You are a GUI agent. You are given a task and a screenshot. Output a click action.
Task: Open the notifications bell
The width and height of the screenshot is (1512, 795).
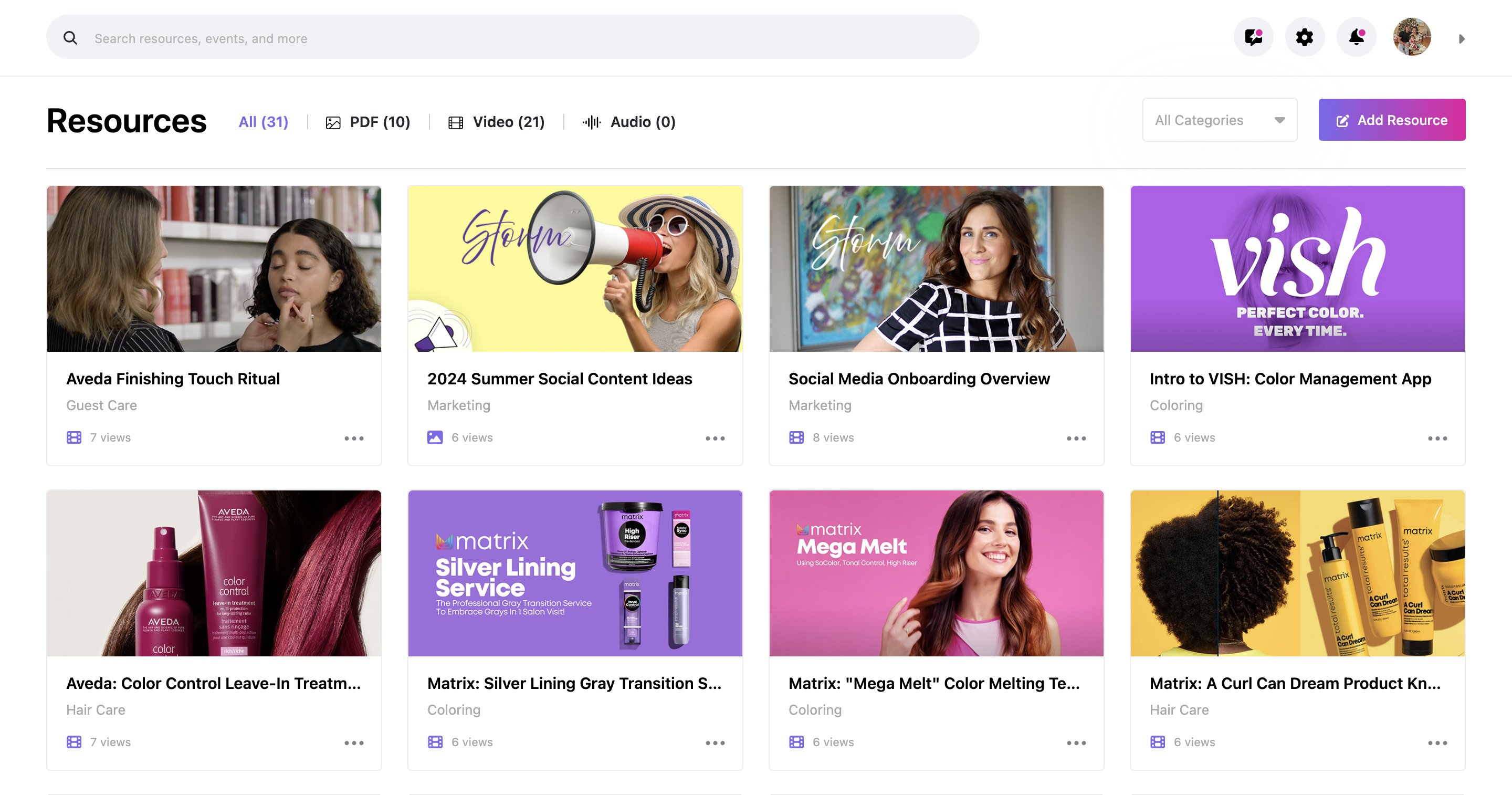pos(1356,38)
